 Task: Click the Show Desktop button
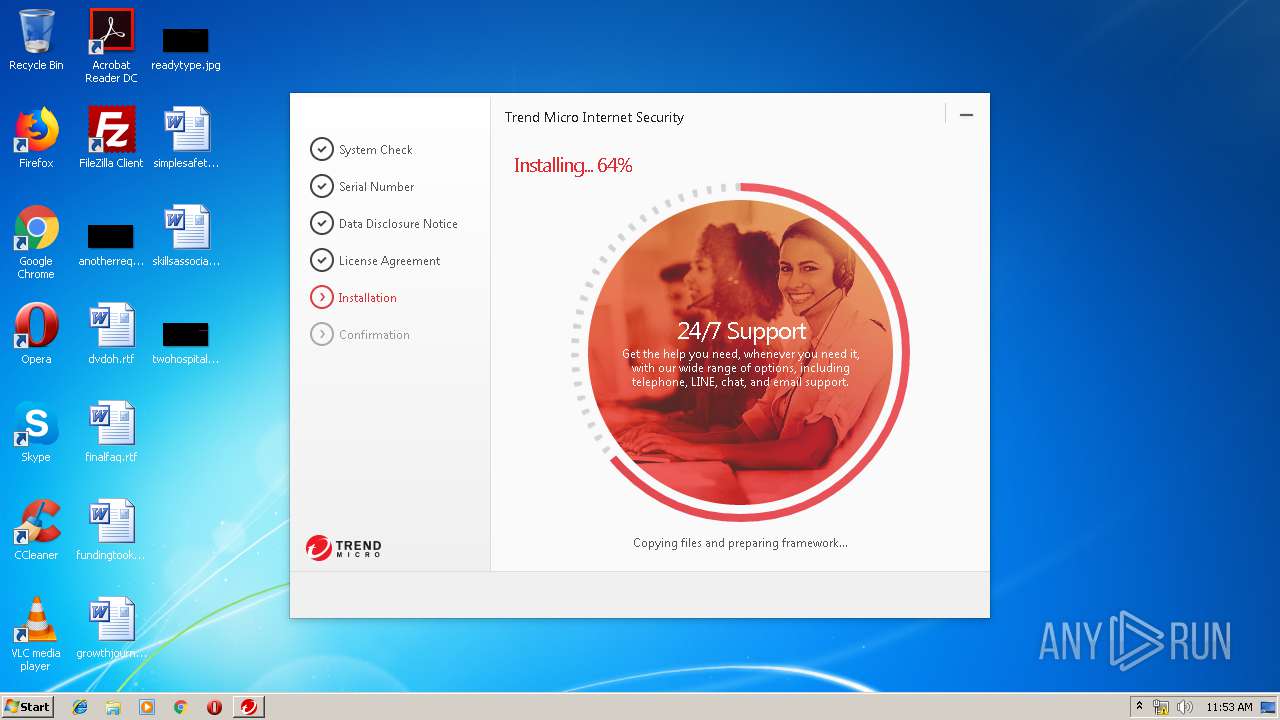[x=1269, y=707]
